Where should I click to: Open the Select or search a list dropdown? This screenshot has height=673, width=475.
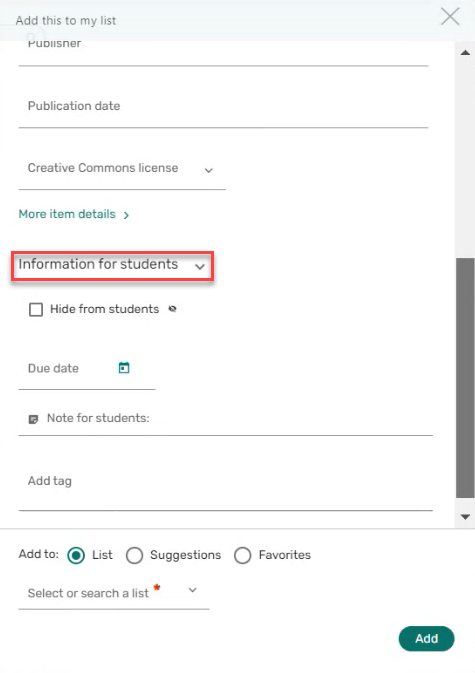pos(114,593)
